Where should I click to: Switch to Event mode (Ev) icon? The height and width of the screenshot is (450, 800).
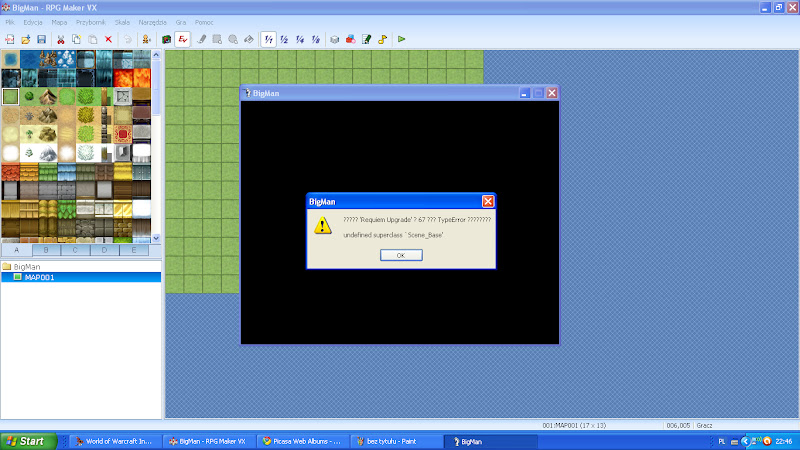pos(182,39)
